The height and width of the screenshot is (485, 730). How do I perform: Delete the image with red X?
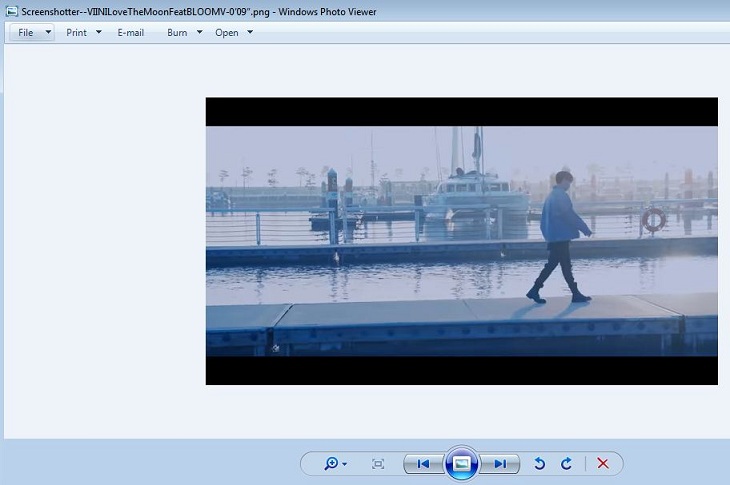[603, 464]
